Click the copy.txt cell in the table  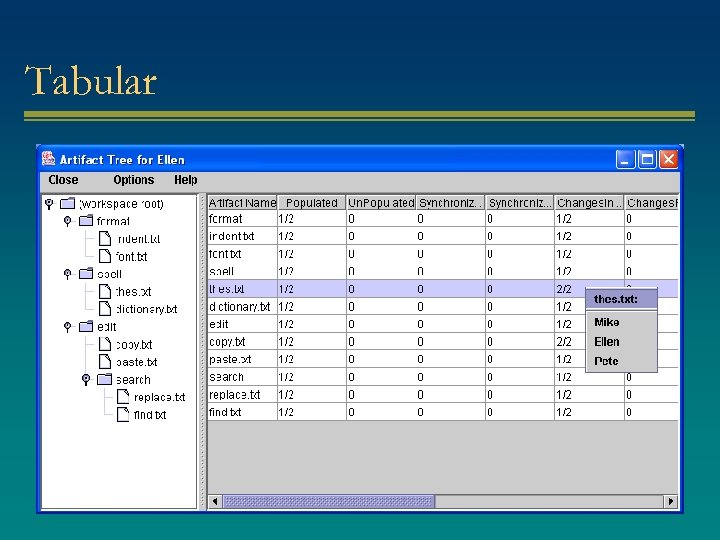[242, 342]
